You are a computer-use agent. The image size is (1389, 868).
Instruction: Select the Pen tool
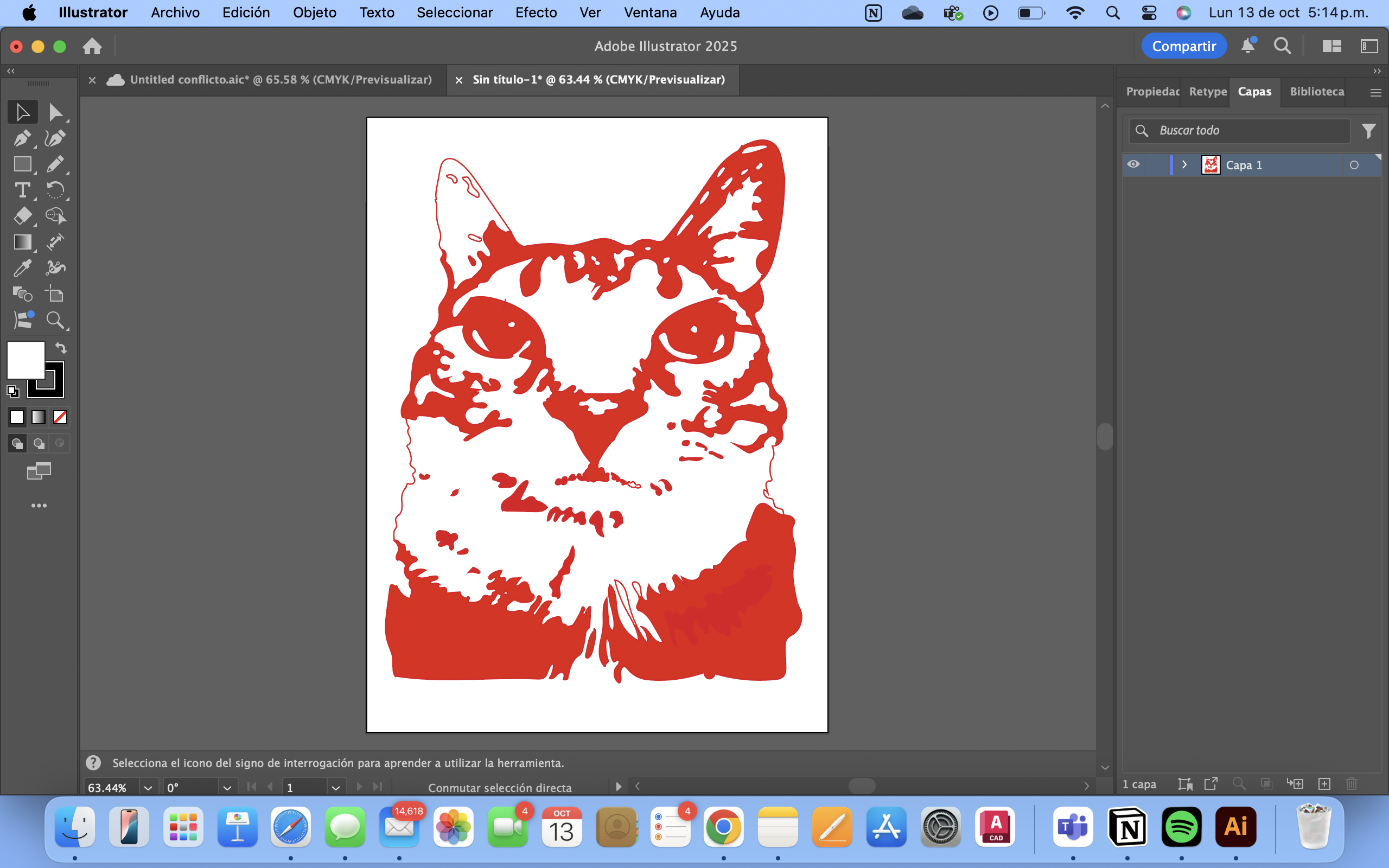(22, 138)
